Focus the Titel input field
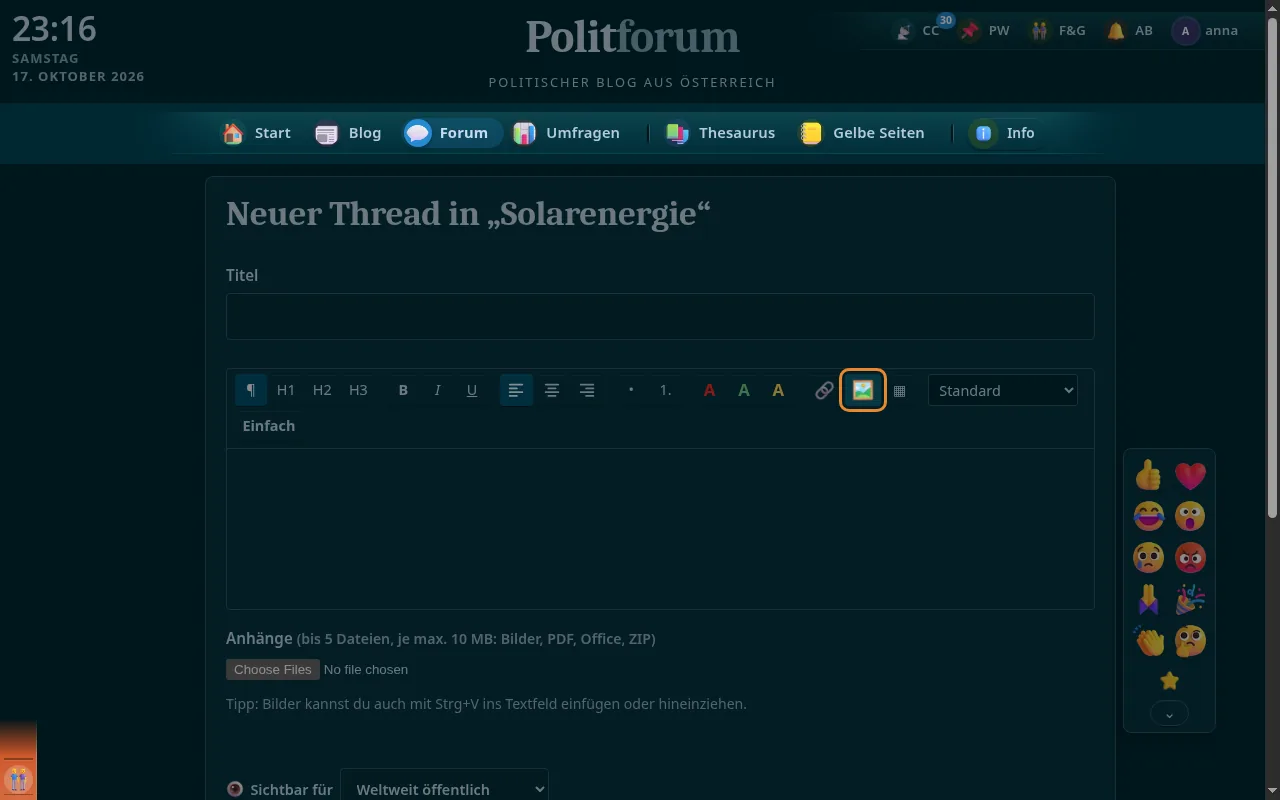This screenshot has height=800, width=1280. (x=660, y=316)
